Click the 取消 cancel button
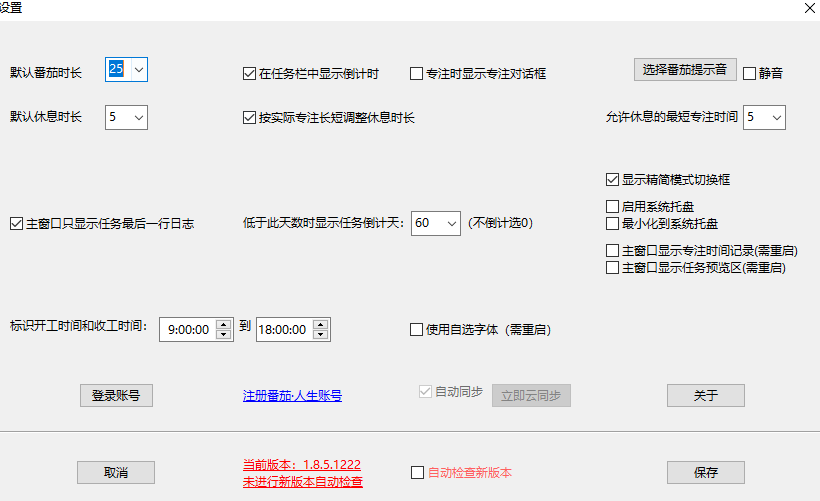Screen dimensions: 820x501 [x=116, y=472]
